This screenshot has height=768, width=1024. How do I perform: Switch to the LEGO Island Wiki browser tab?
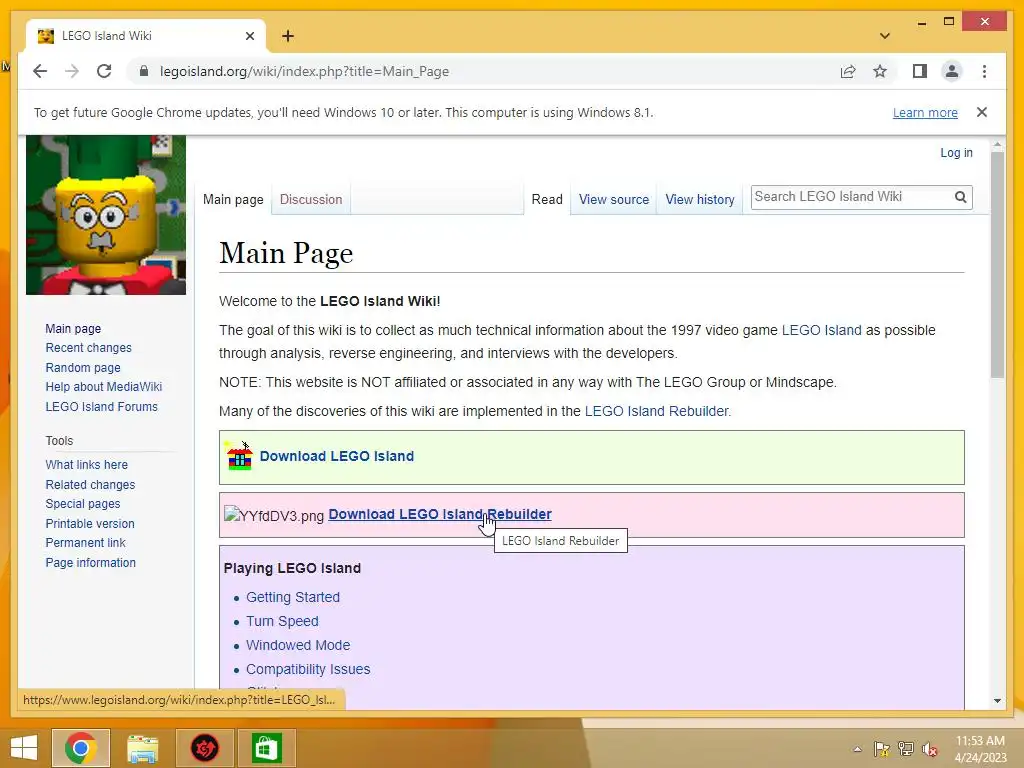point(144,36)
